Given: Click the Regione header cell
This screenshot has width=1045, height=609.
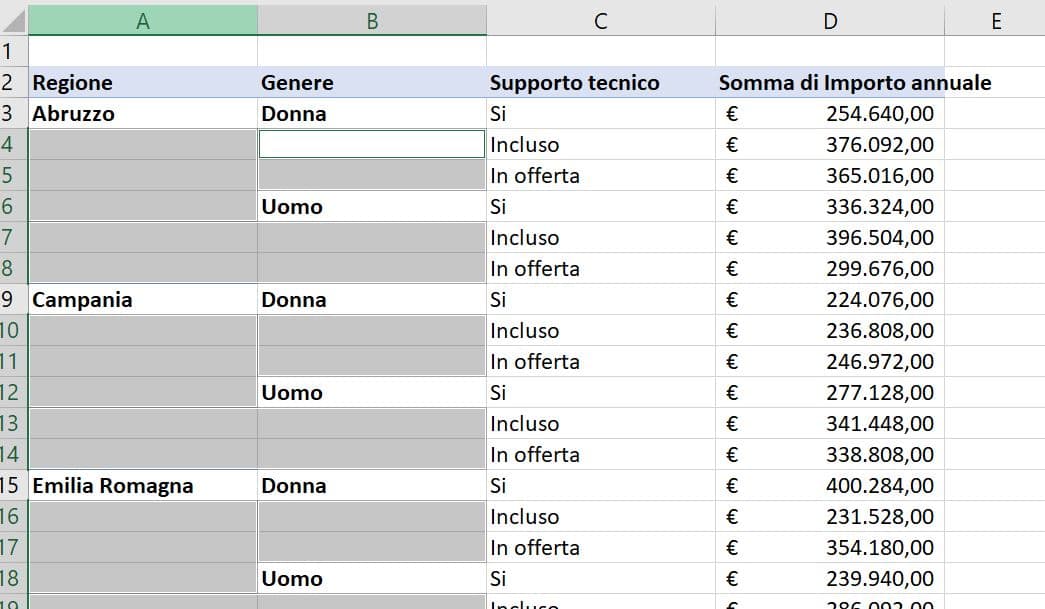Looking at the screenshot, I should (x=143, y=82).
